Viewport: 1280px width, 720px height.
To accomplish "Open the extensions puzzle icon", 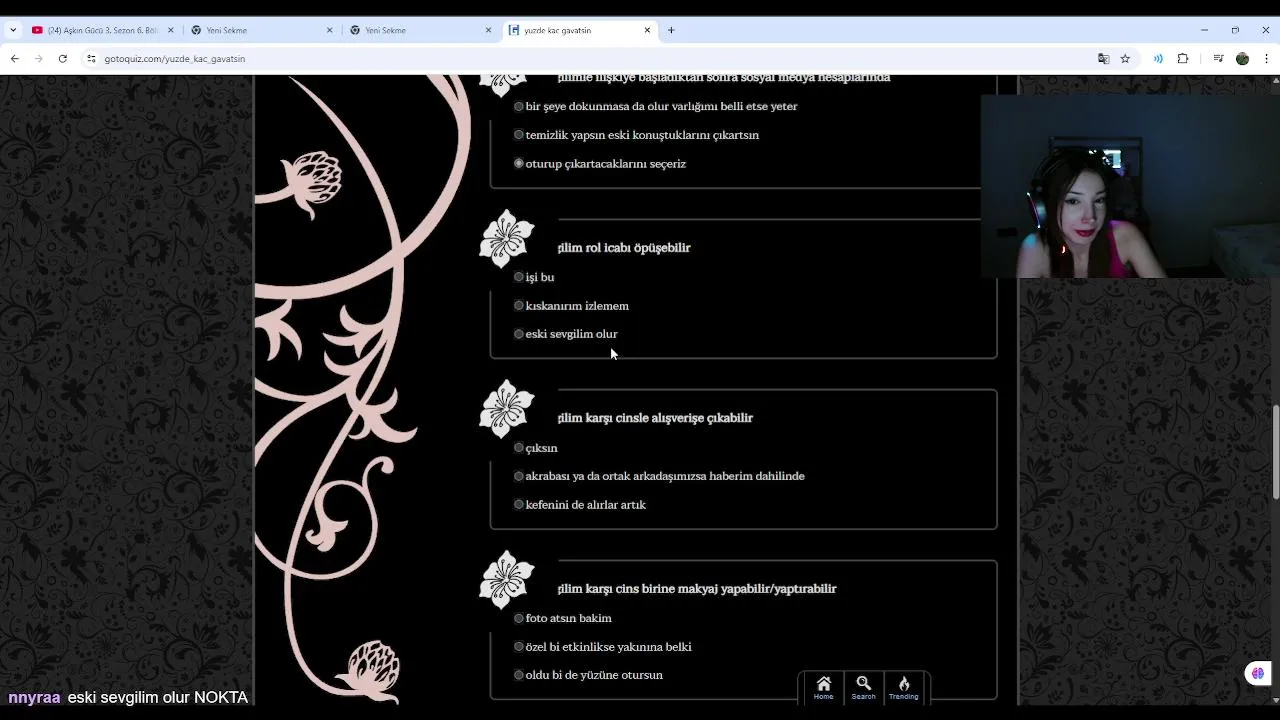I will (x=1183, y=59).
